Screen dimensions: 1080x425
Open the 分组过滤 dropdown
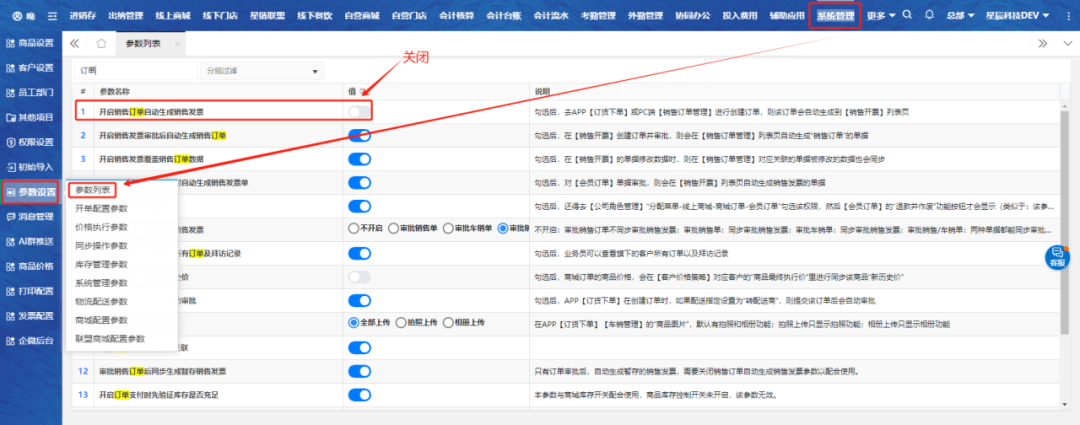[x=261, y=71]
